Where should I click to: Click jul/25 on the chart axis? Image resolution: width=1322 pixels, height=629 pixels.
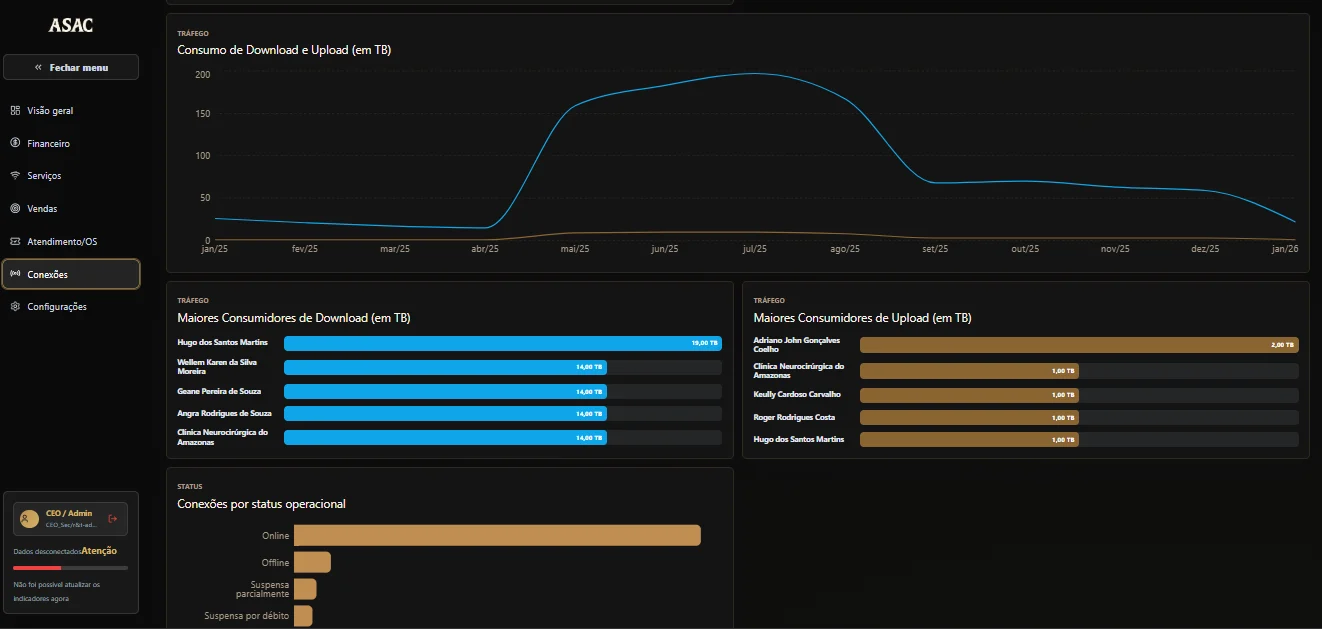(x=755, y=249)
